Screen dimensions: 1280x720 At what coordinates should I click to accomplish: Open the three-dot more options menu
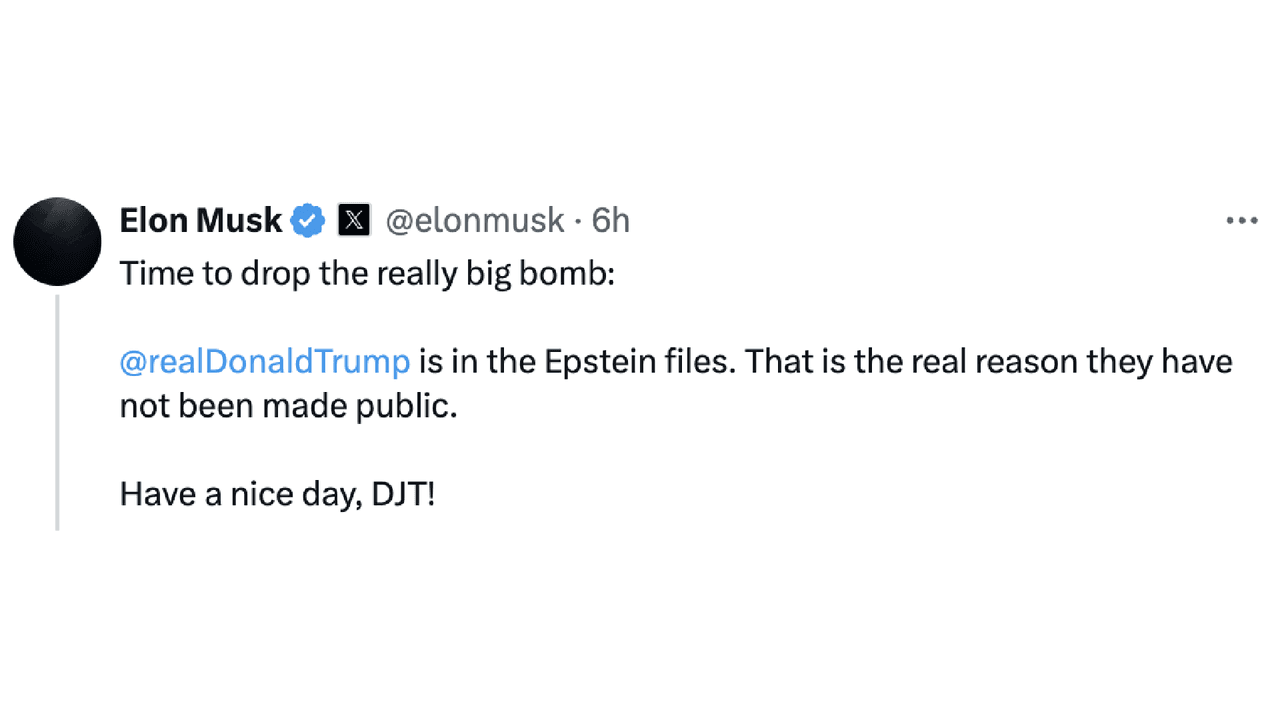(1241, 221)
